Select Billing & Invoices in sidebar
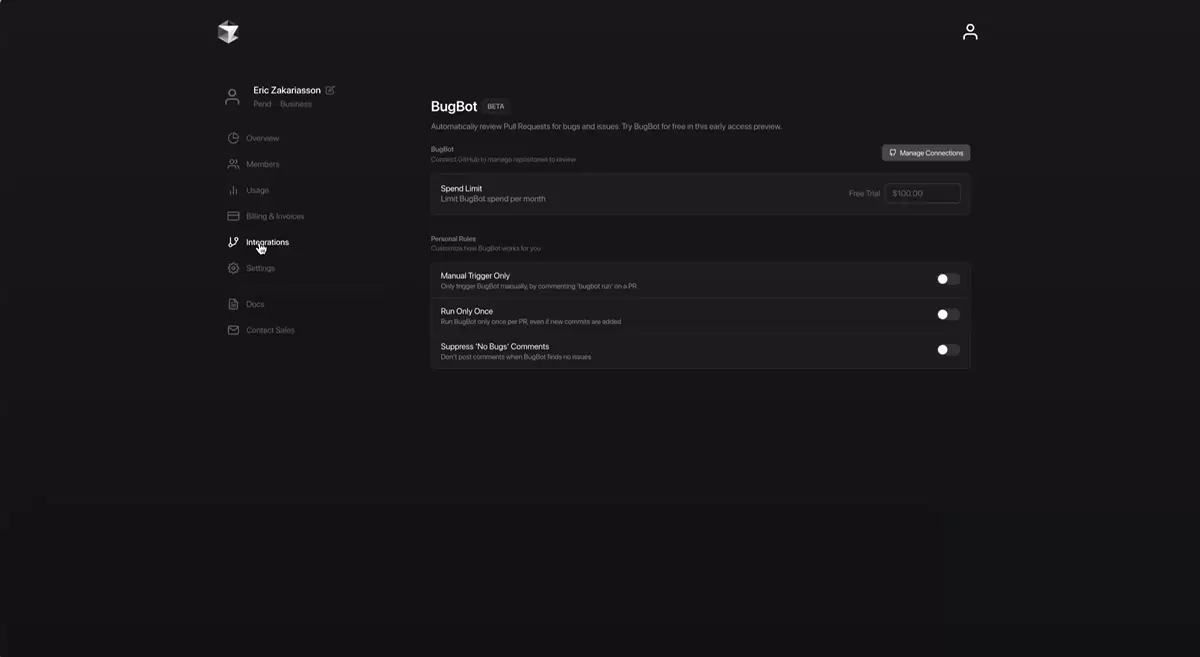 click(x=275, y=216)
